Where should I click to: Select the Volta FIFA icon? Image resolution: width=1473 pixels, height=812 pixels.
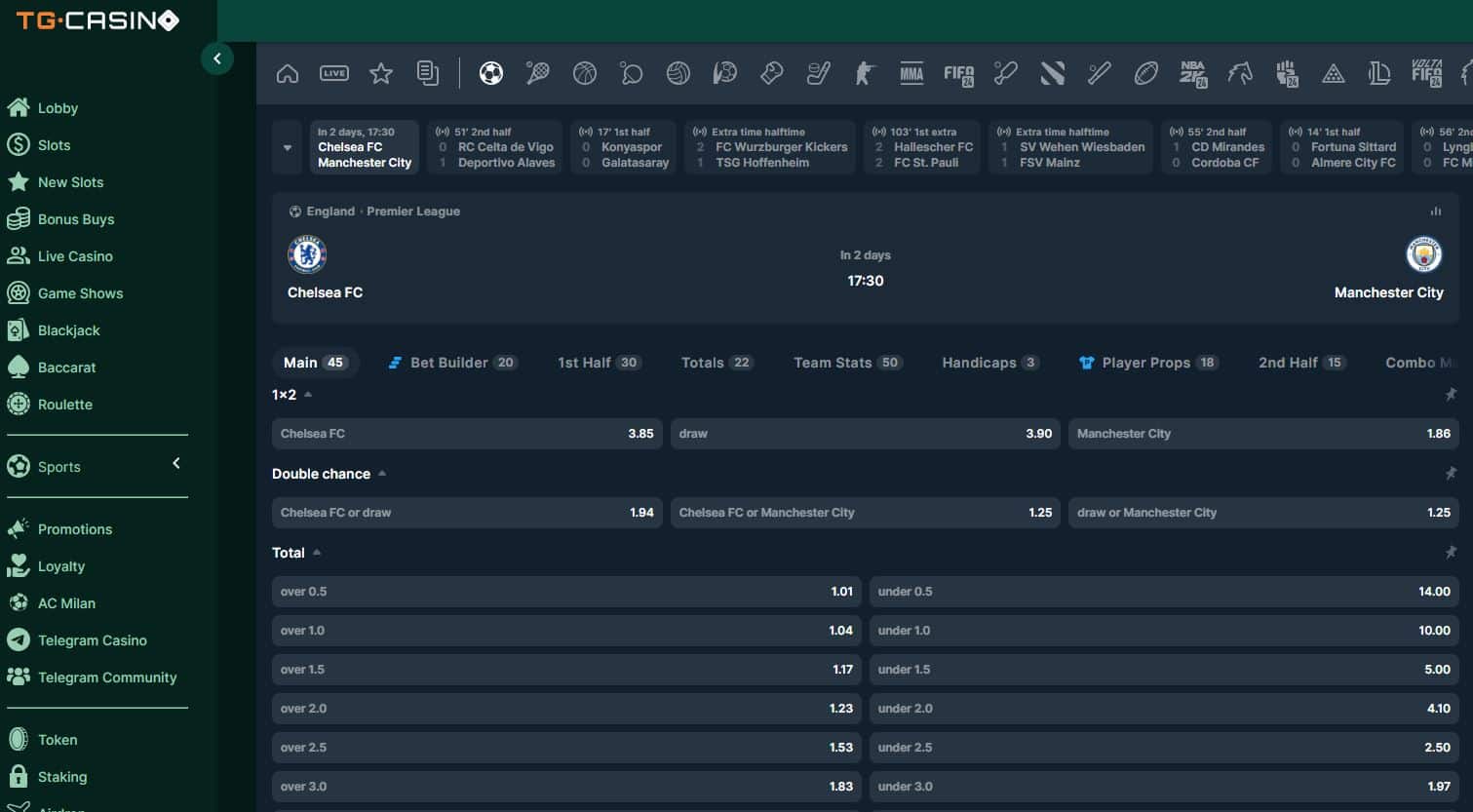click(1426, 73)
